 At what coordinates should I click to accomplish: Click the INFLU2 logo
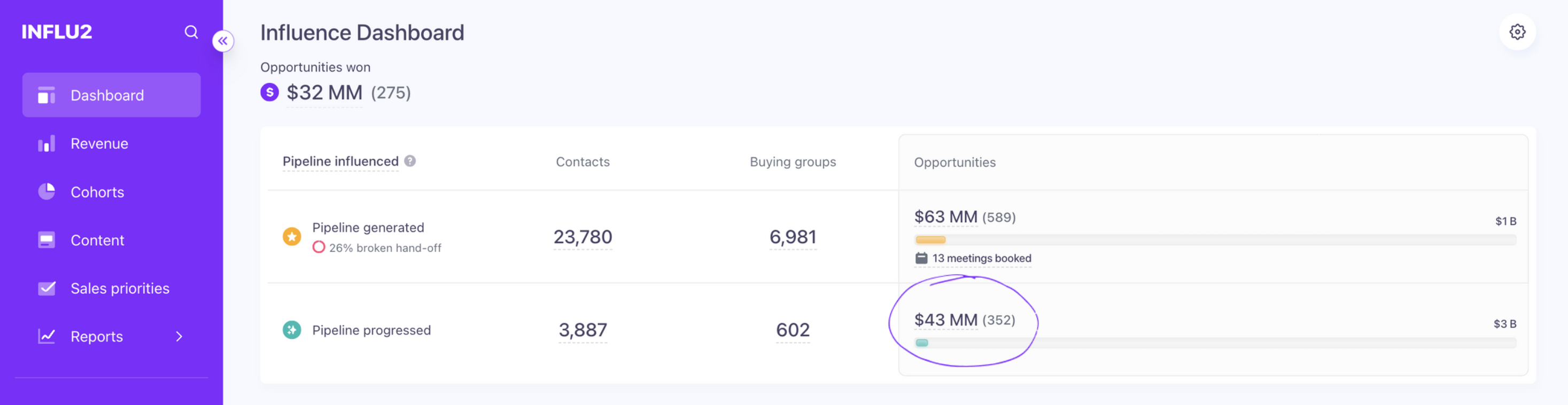(x=57, y=32)
